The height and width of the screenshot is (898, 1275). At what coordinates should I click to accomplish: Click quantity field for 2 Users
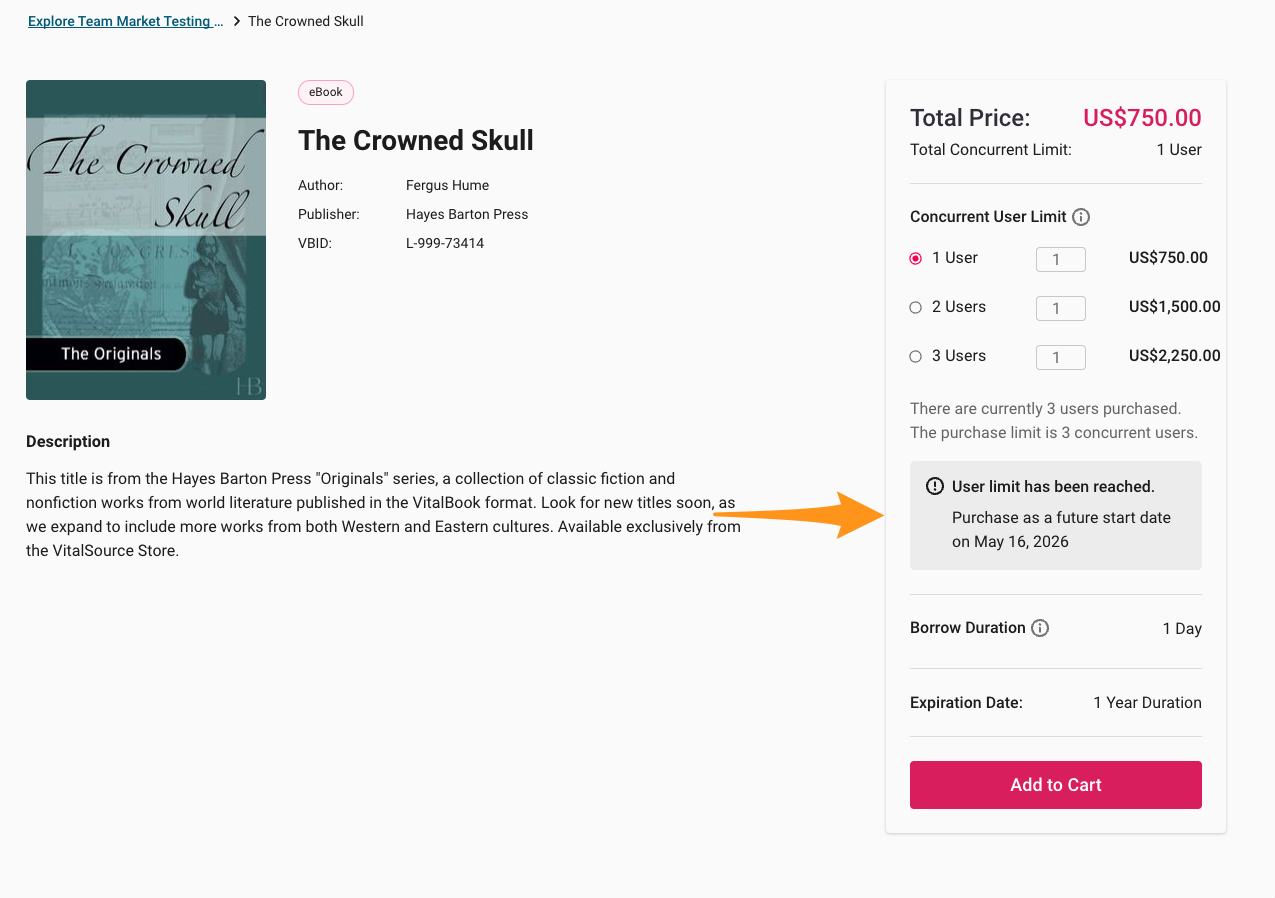coord(1060,309)
